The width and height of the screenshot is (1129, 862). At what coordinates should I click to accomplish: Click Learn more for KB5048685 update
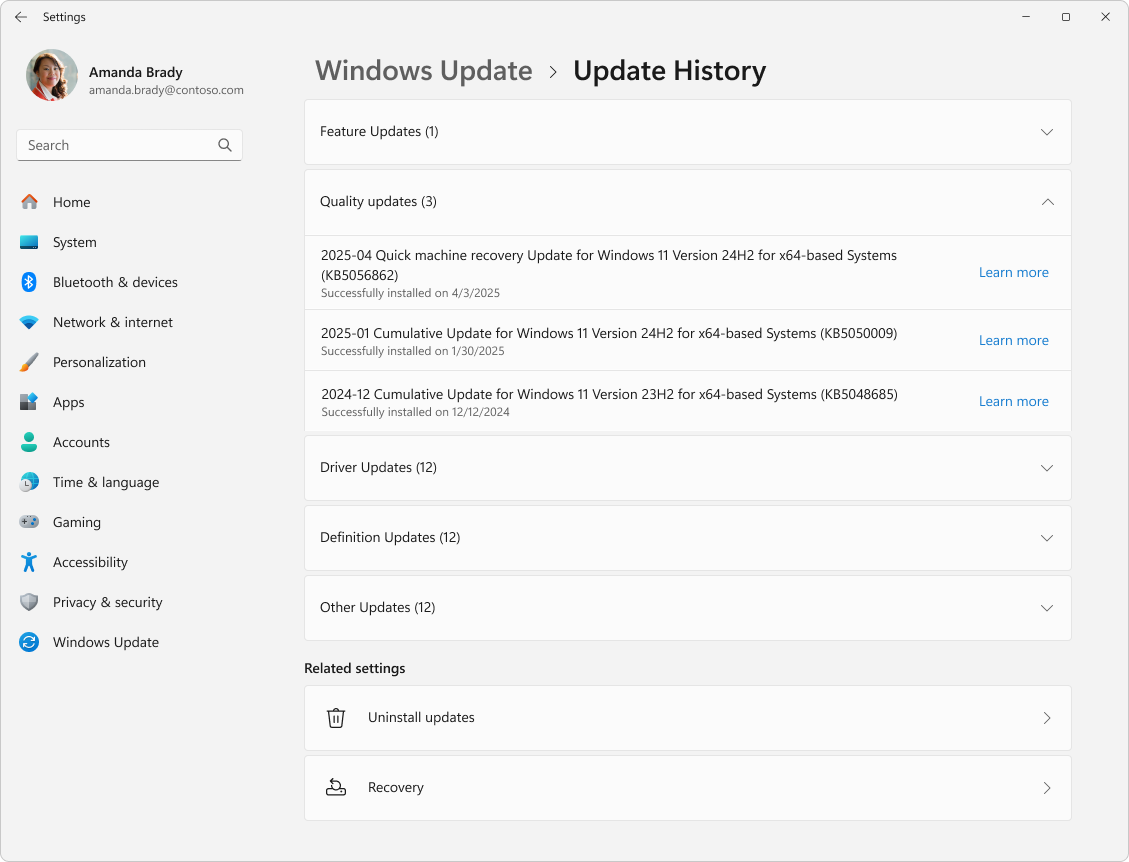pos(1013,401)
